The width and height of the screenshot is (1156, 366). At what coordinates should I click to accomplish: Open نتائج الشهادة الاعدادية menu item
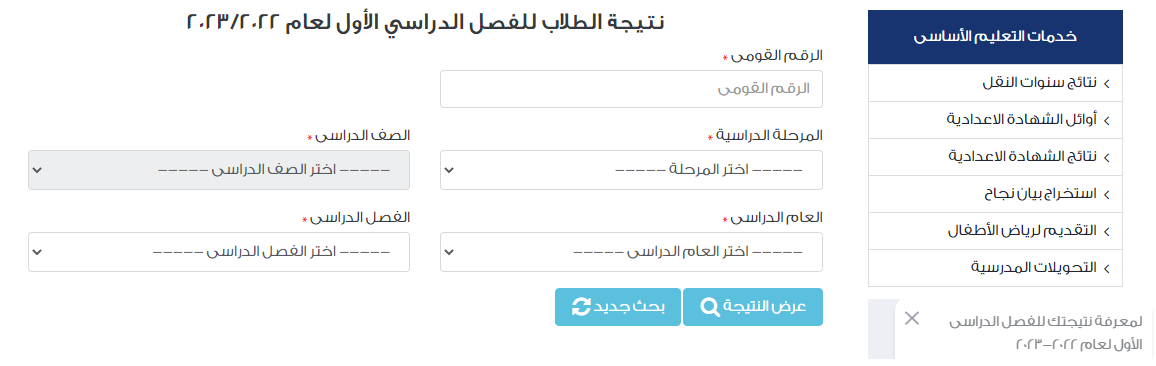click(995, 157)
